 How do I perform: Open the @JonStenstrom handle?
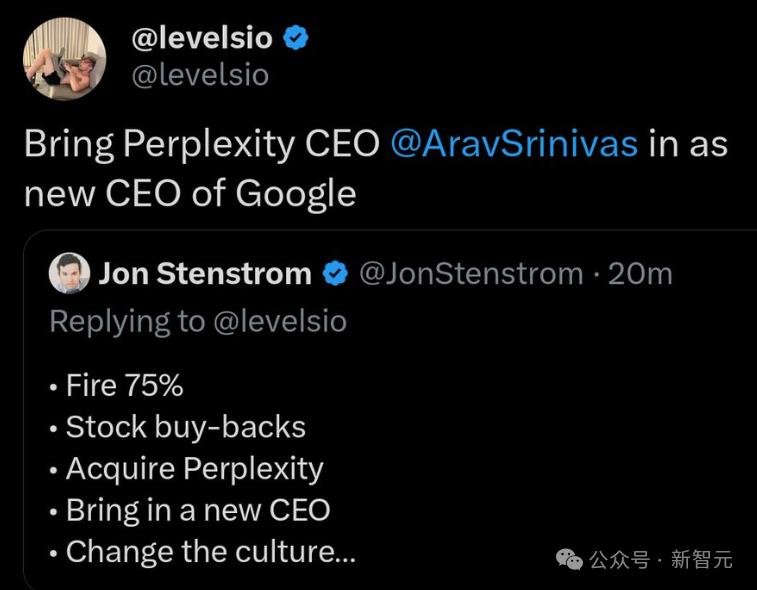(x=470, y=273)
